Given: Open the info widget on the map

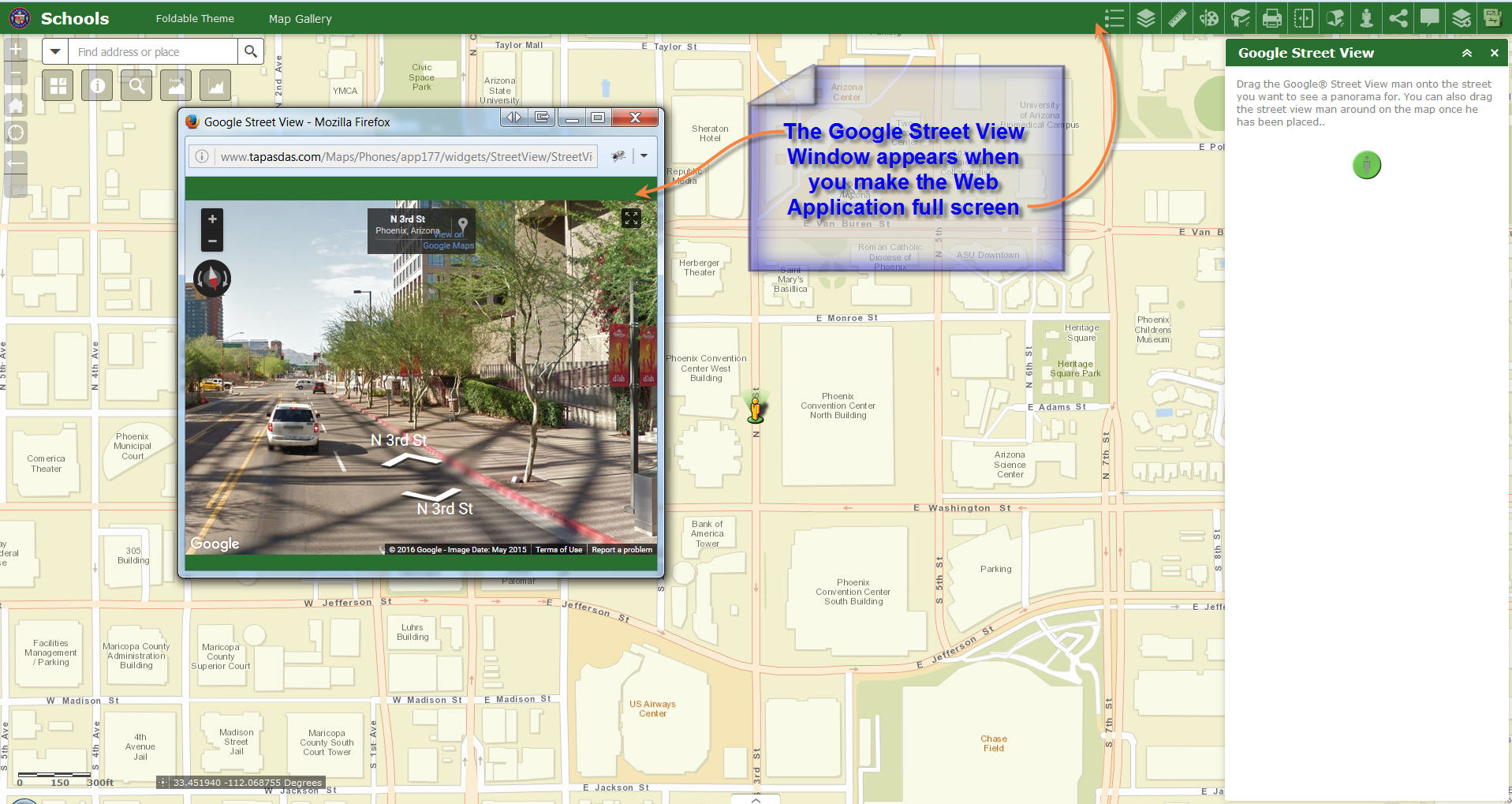Looking at the screenshot, I should click(97, 85).
